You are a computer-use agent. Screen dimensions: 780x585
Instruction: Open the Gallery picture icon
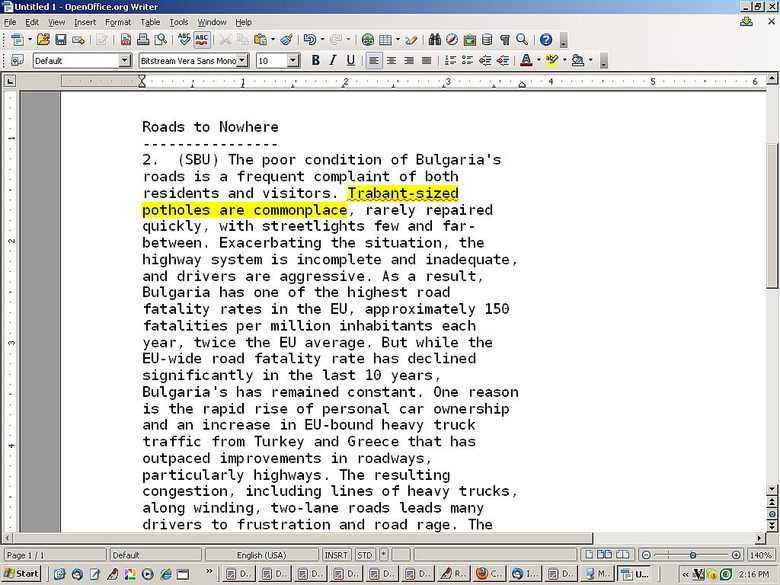click(x=470, y=40)
